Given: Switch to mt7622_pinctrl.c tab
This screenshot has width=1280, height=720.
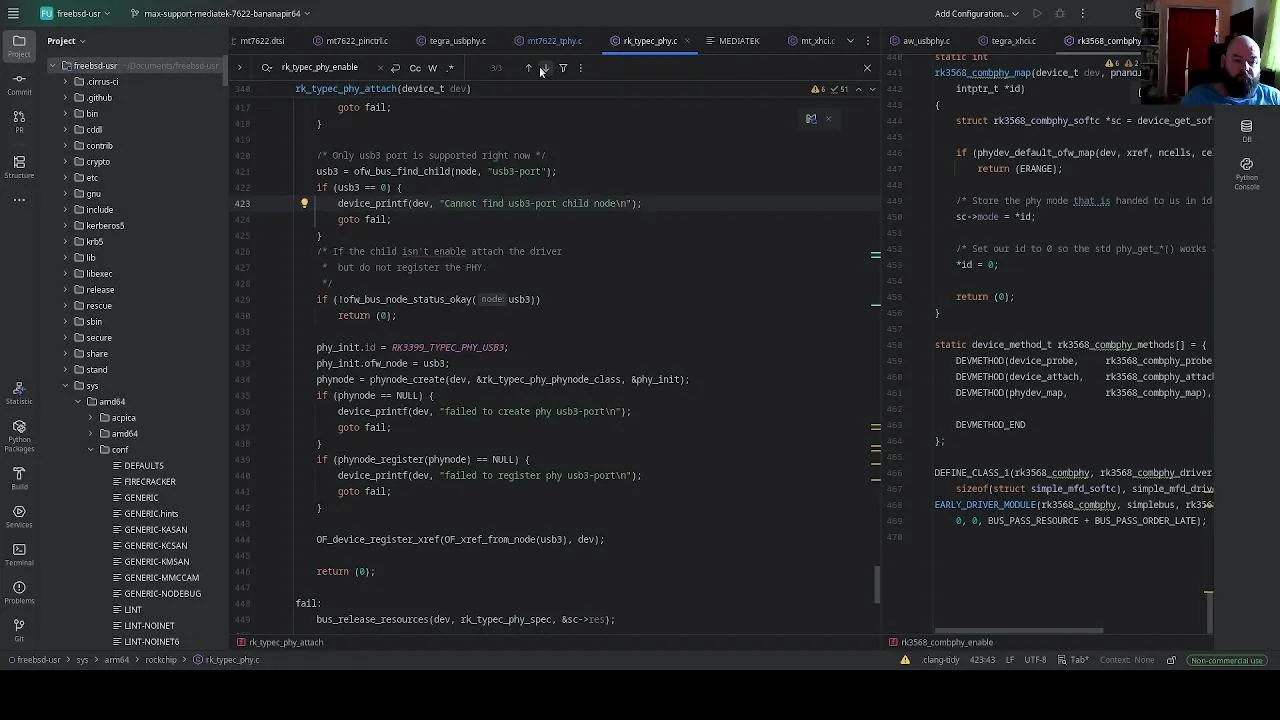Looking at the screenshot, I should pos(350,41).
